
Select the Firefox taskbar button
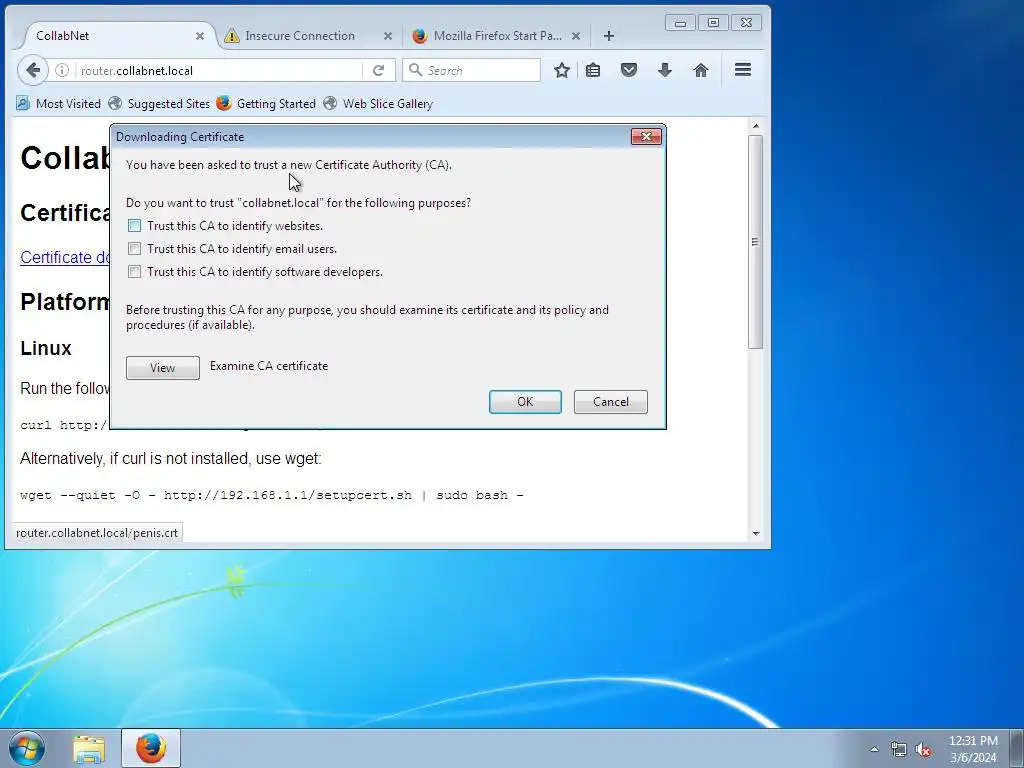[x=151, y=748]
